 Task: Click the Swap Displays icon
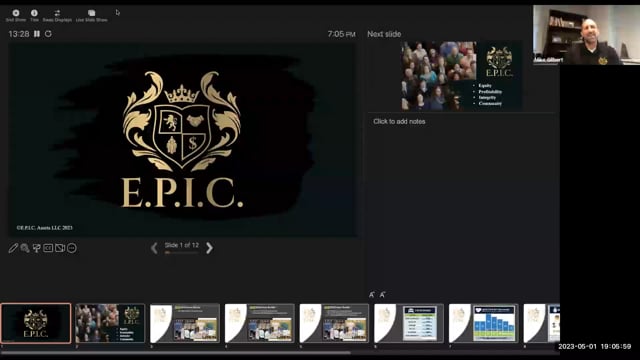[57, 13]
